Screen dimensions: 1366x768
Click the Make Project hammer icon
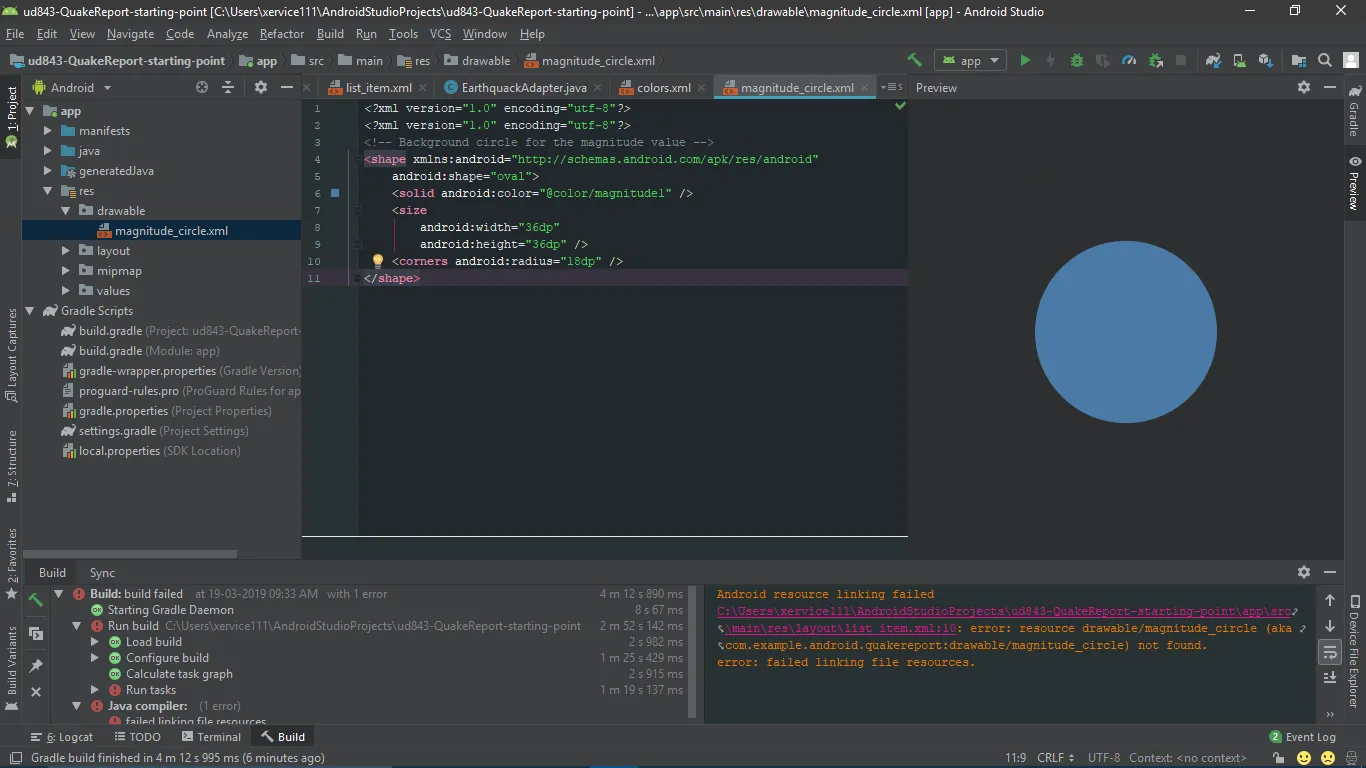coord(914,61)
